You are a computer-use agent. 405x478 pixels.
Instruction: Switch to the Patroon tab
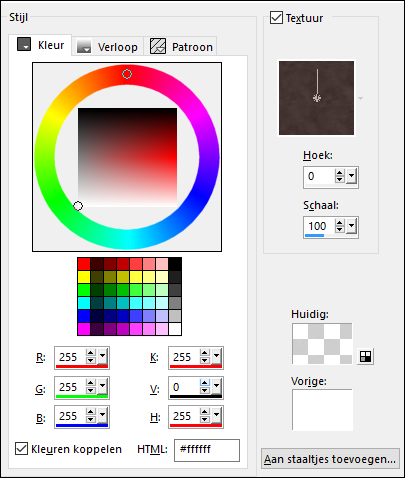point(182,46)
